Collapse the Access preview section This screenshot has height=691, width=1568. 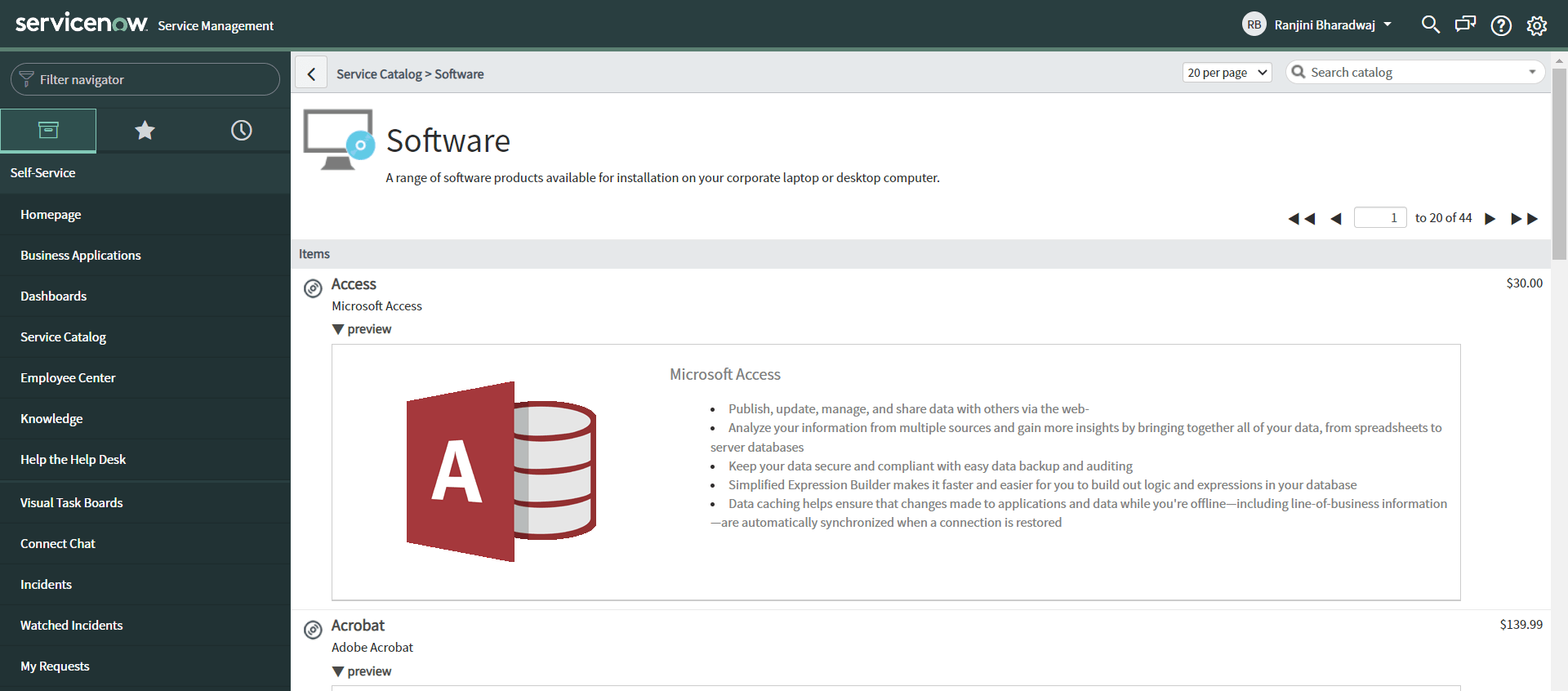(x=362, y=329)
